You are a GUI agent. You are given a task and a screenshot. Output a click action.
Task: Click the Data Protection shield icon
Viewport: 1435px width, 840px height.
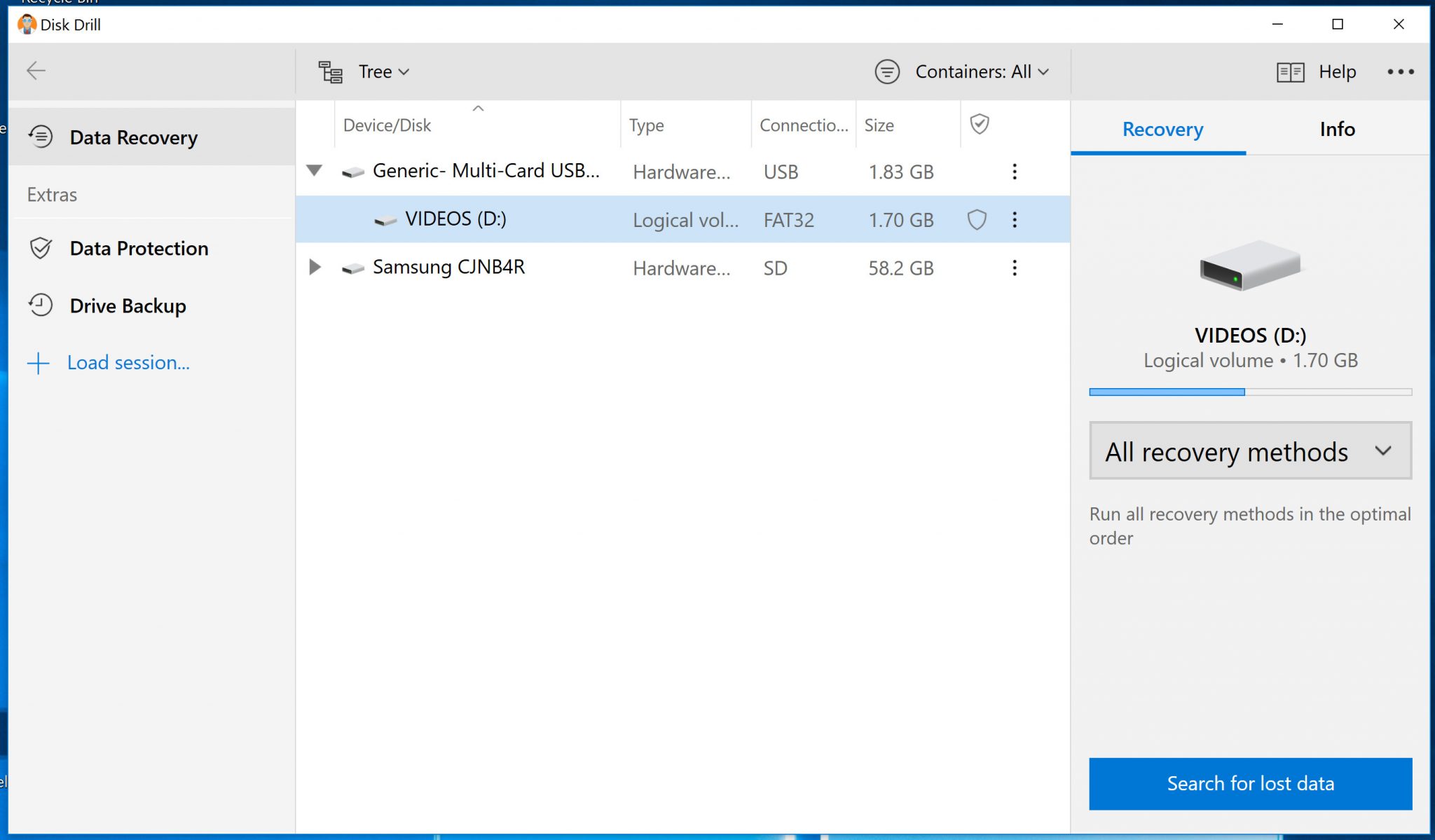point(41,248)
